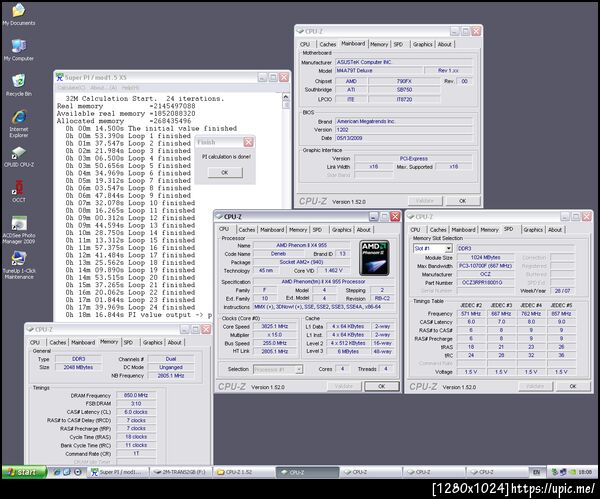This screenshot has width=600, height=499.
Task: Open SPD tab in the processor CPU-Z window
Action: 317,230
